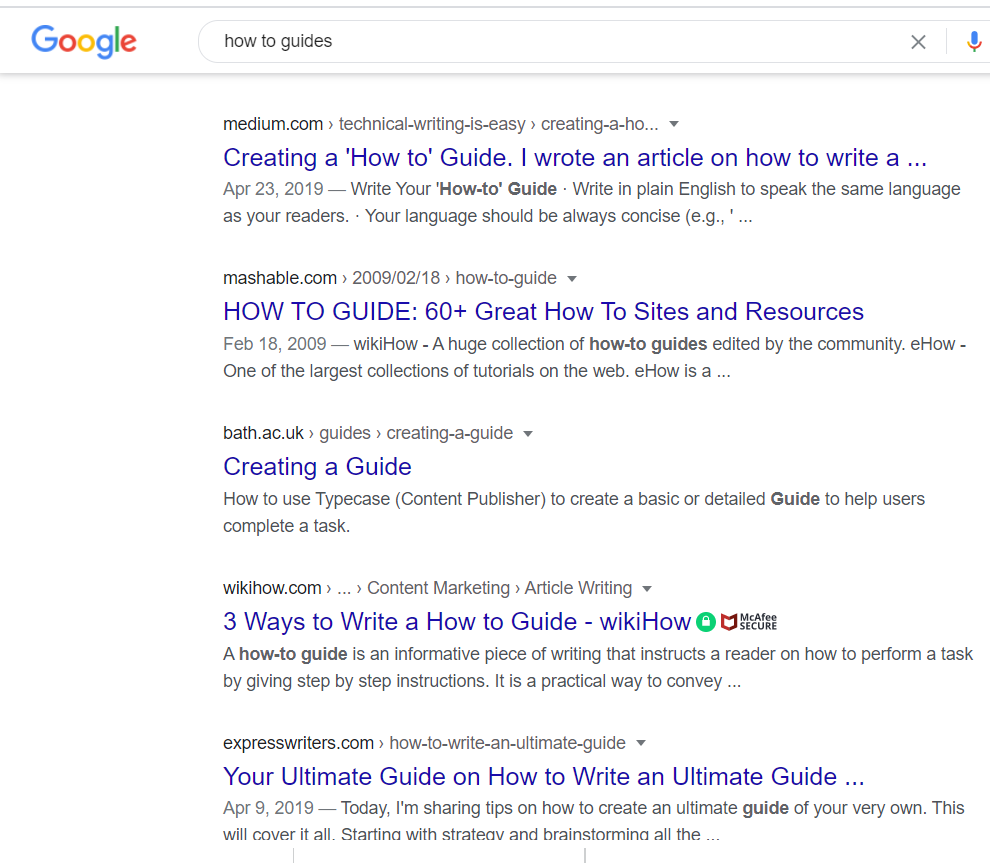The width and height of the screenshot is (990, 863).
Task: Clear the search query with the X icon
Action: (x=918, y=42)
